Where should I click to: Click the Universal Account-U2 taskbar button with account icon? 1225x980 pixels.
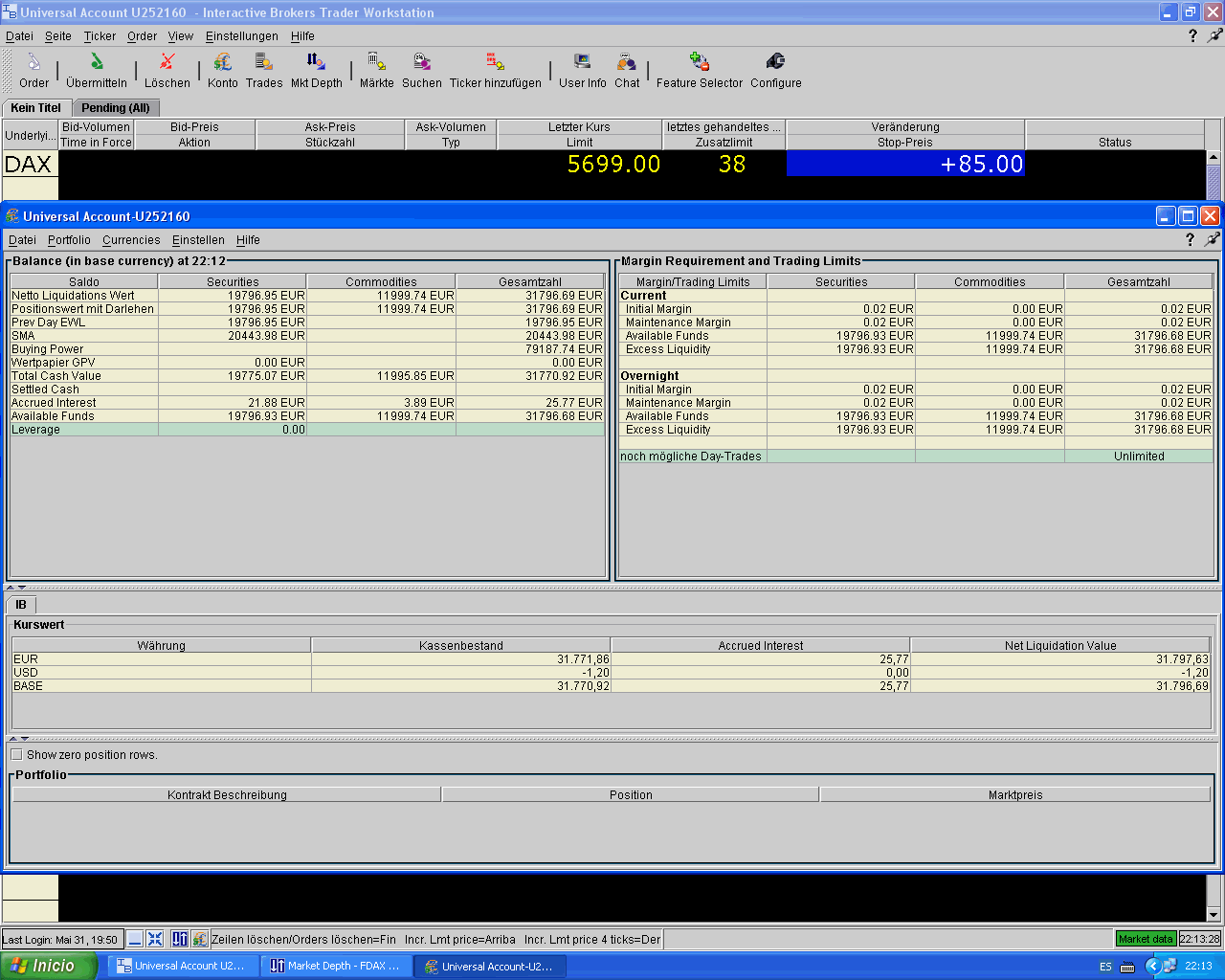coord(490,966)
